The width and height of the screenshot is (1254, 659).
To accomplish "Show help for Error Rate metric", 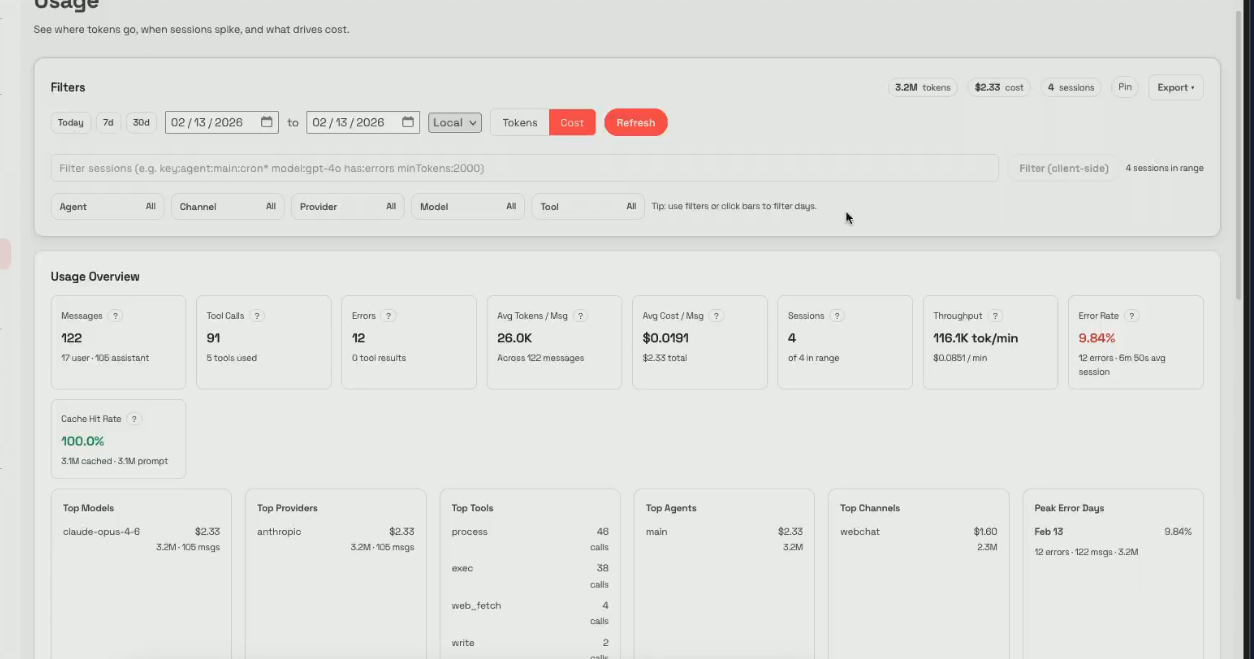I will click(x=1131, y=316).
